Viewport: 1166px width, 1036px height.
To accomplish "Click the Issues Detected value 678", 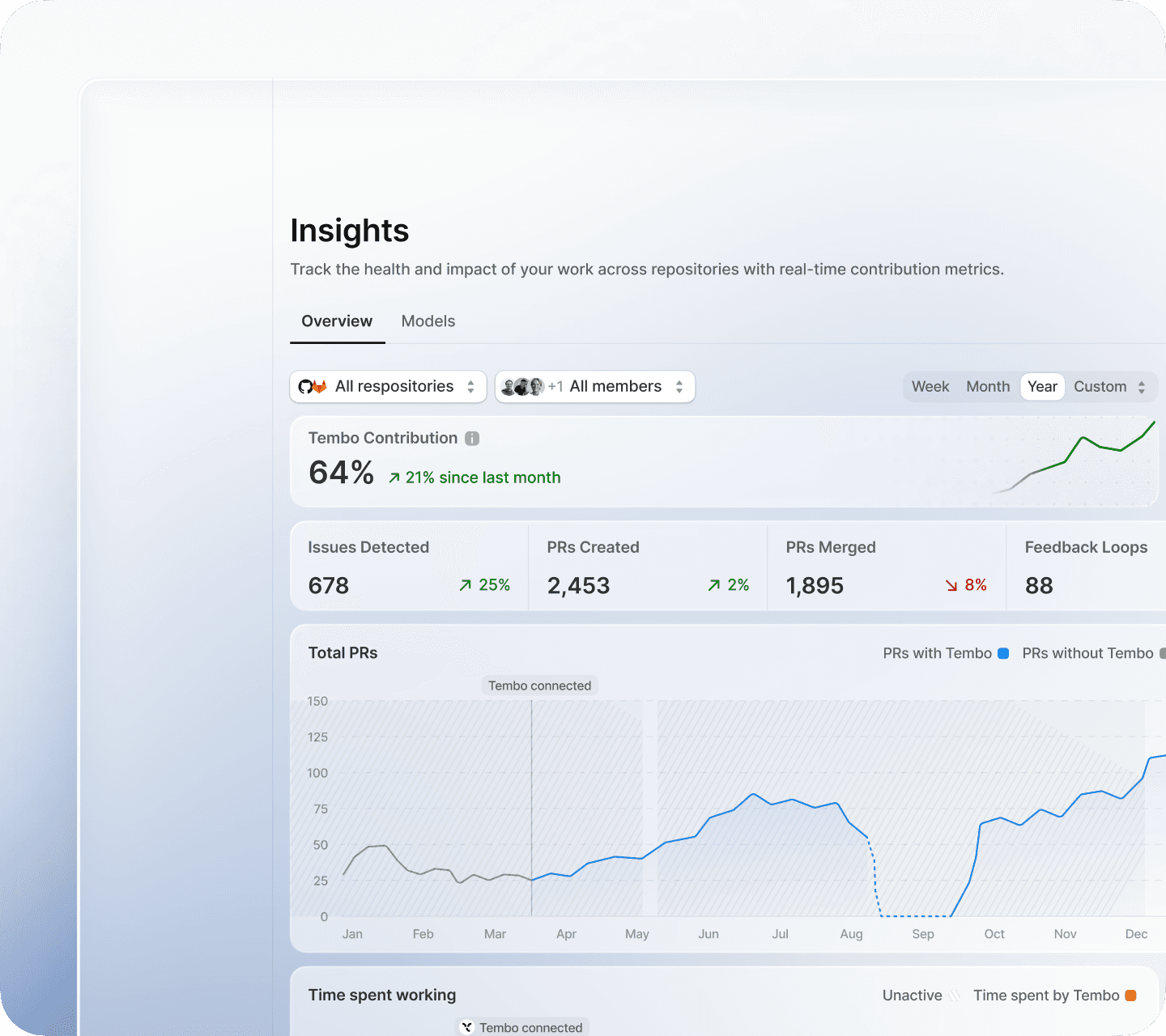I will 329,585.
